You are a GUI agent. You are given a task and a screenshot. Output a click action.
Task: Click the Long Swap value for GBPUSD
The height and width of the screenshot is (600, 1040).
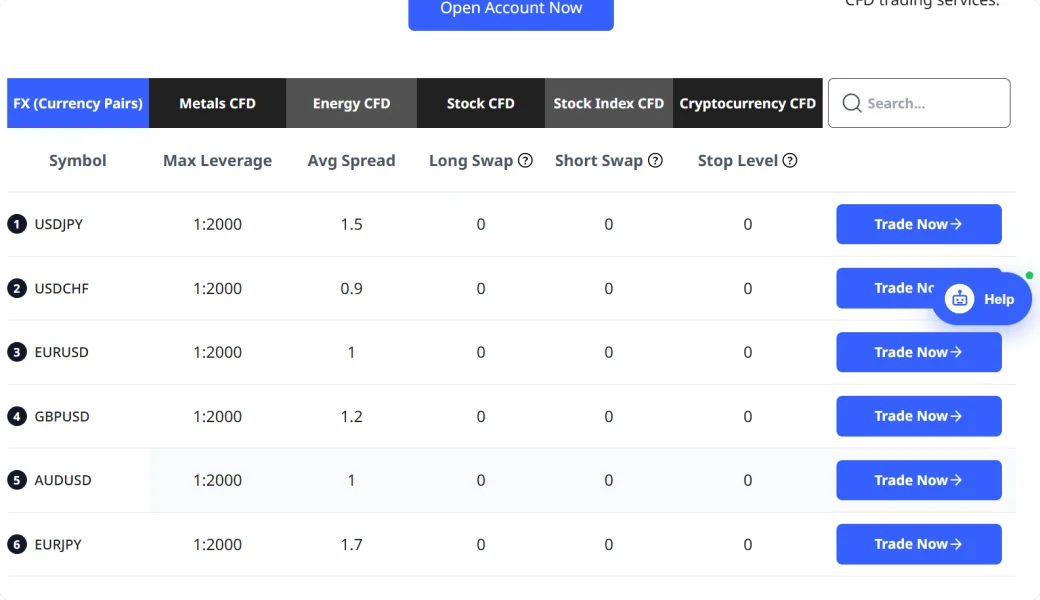(x=481, y=416)
